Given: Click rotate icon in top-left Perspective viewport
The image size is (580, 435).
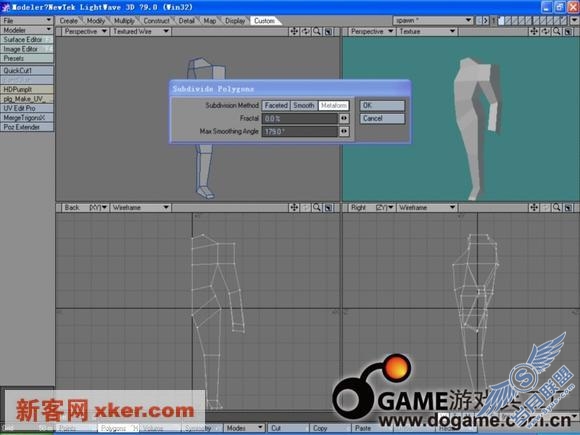Looking at the screenshot, I should [306, 31].
